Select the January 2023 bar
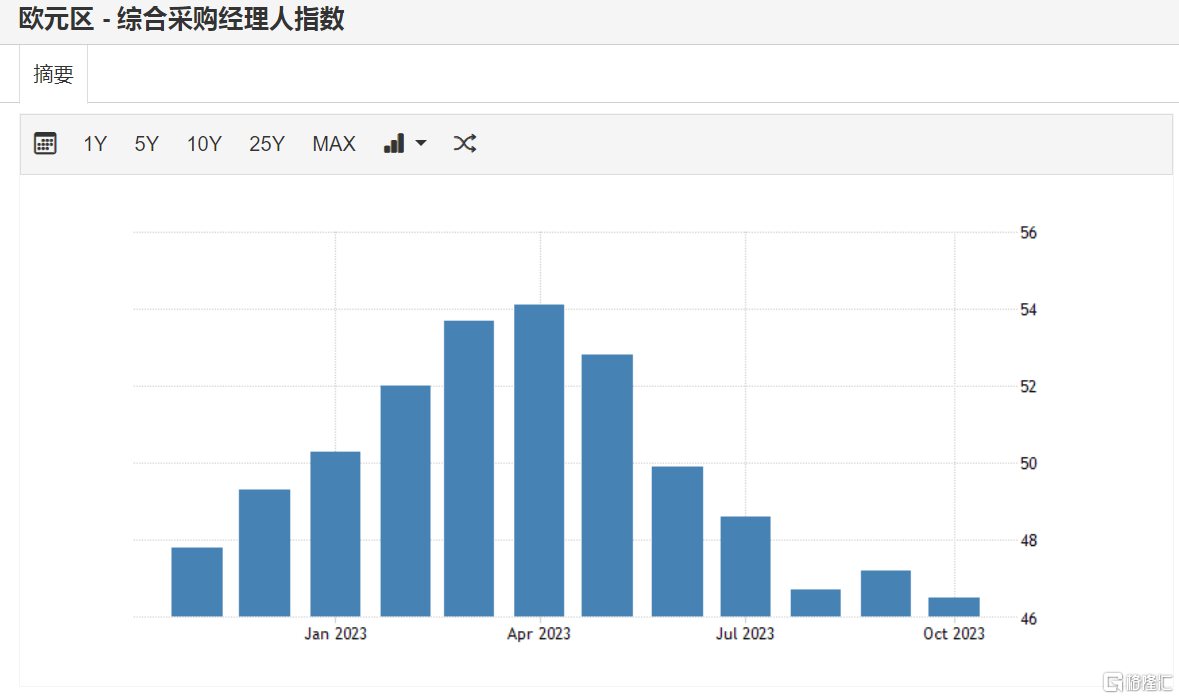 point(335,534)
